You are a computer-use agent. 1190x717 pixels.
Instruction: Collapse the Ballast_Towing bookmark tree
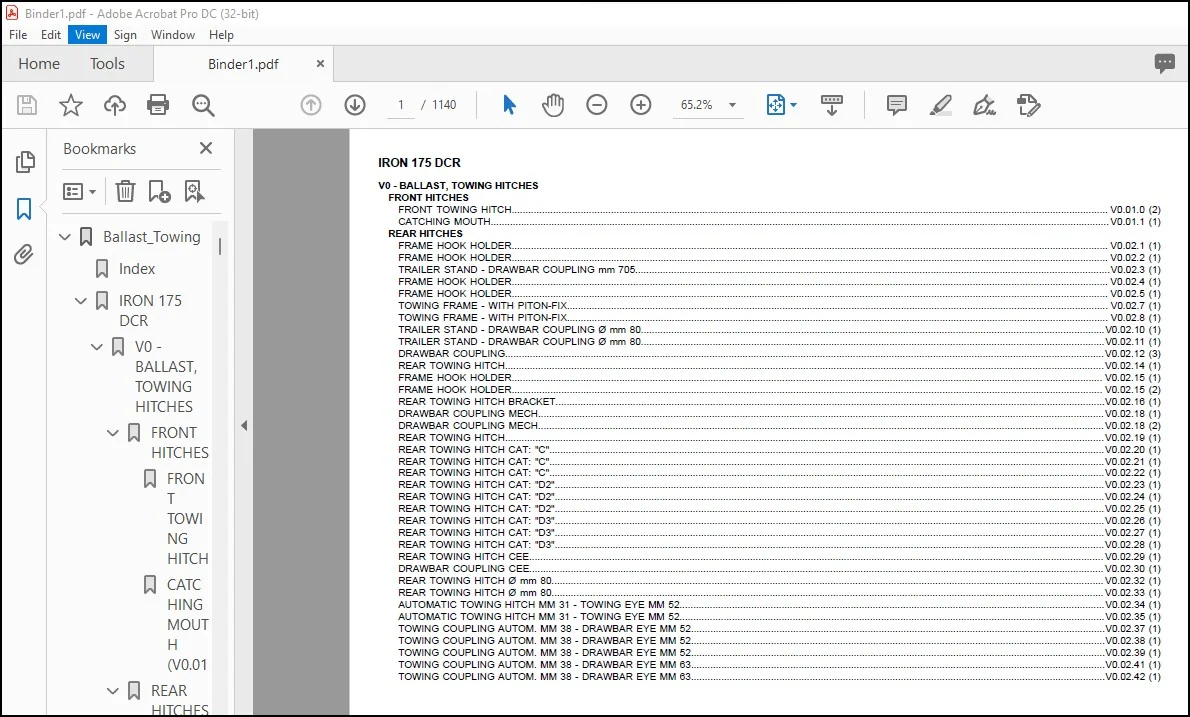tap(65, 237)
